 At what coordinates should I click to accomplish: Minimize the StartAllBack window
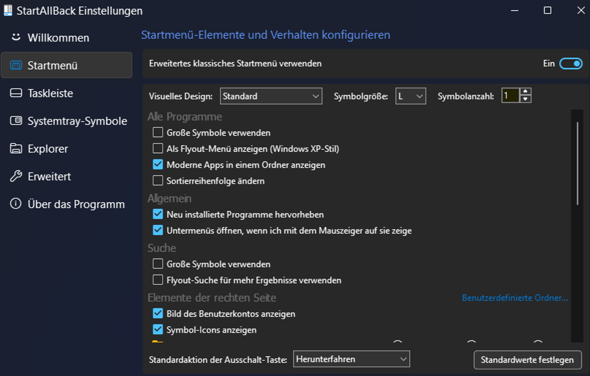[515, 11]
